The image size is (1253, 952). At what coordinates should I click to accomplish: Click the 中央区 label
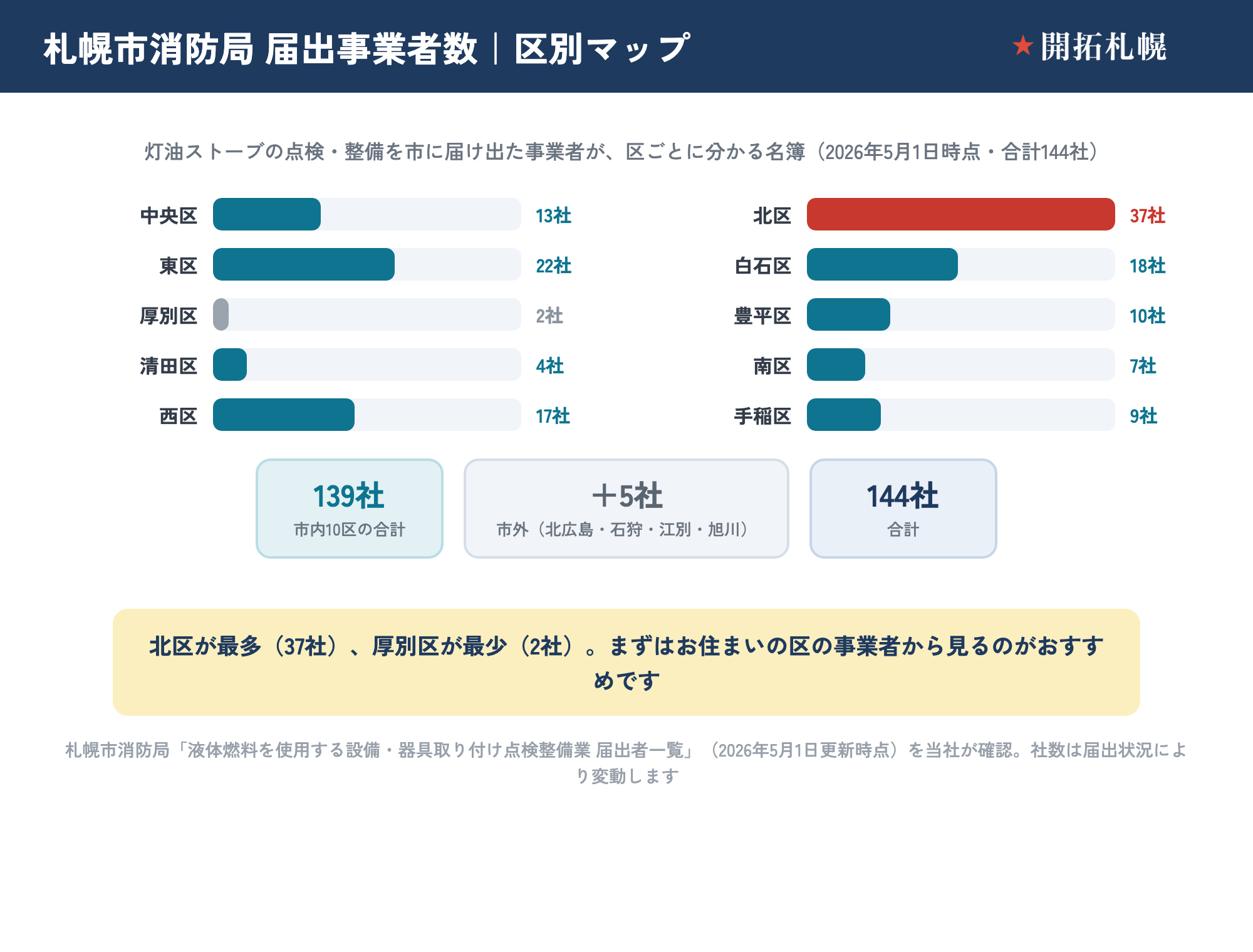(x=169, y=215)
